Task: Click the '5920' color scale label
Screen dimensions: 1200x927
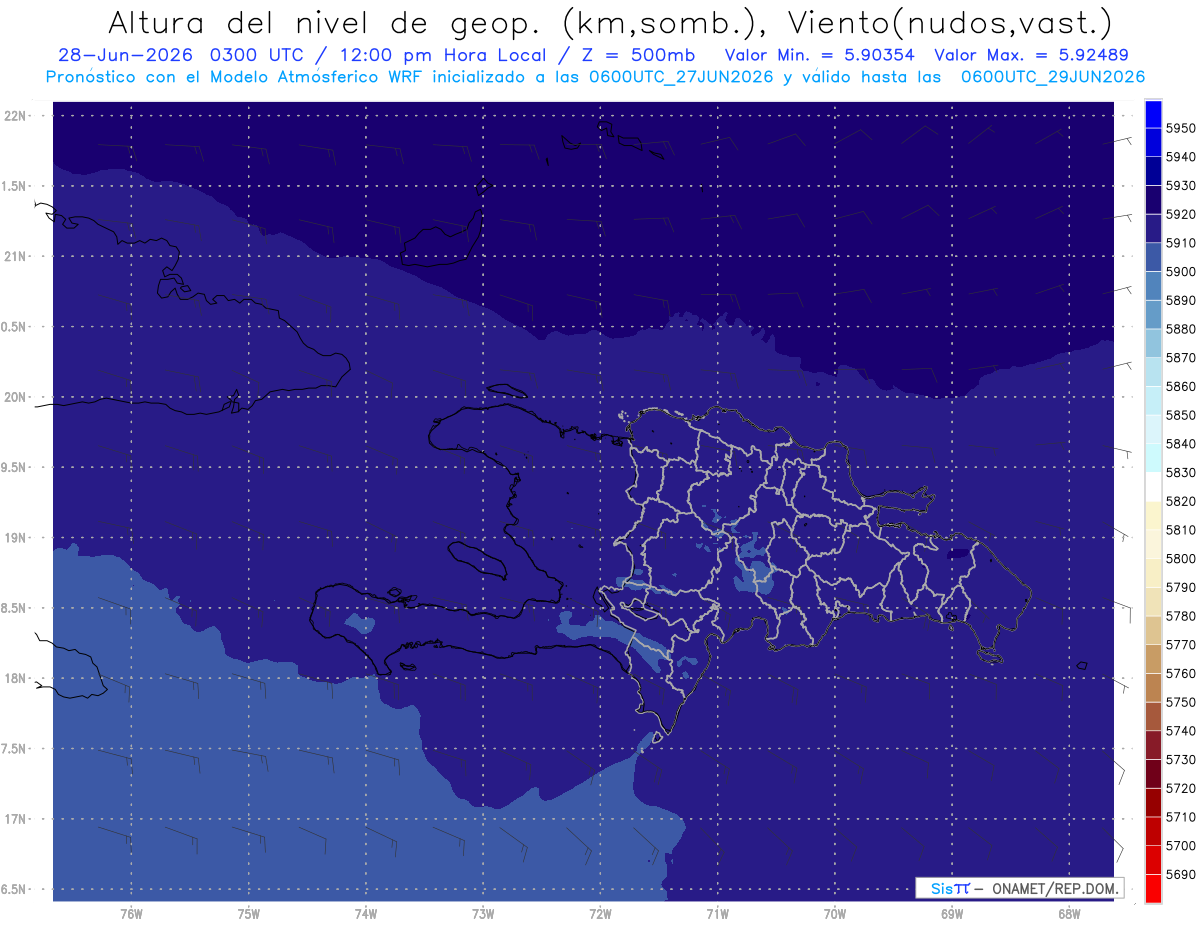Action: coord(1181,214)
